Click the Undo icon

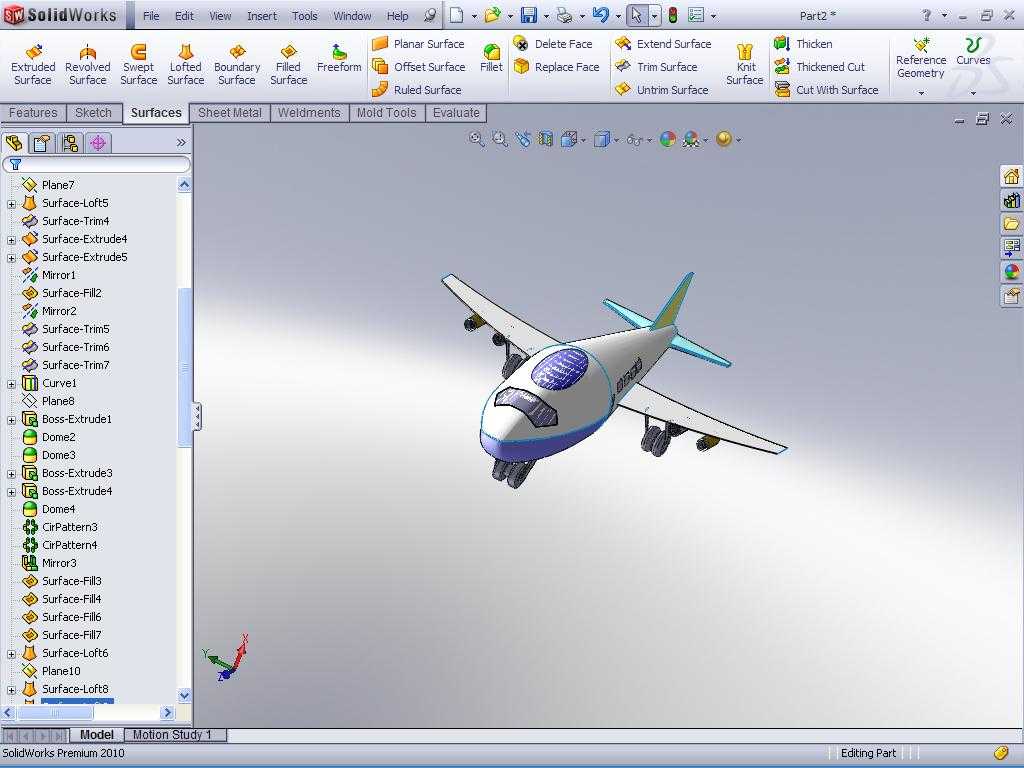tap(601, 16)
